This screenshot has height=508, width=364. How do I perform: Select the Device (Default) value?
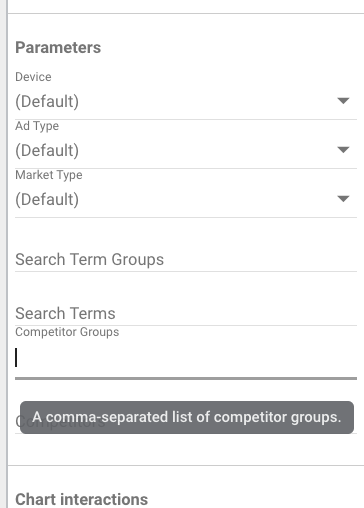[x=47, y=101]
